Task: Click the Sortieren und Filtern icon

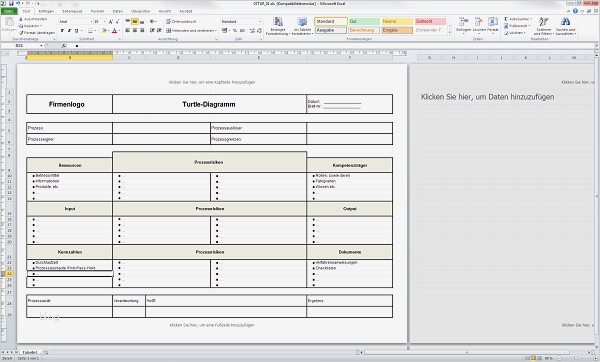Action: pos(543,21)
